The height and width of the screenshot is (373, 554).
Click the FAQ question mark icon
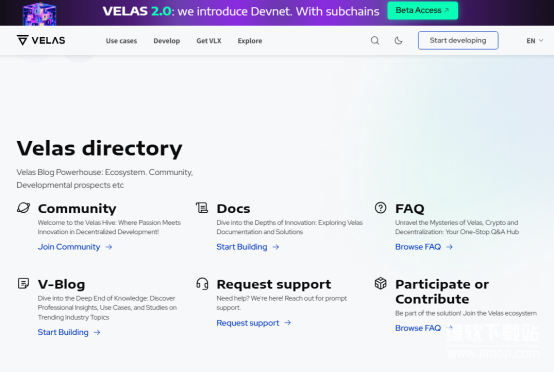point(381,208)
